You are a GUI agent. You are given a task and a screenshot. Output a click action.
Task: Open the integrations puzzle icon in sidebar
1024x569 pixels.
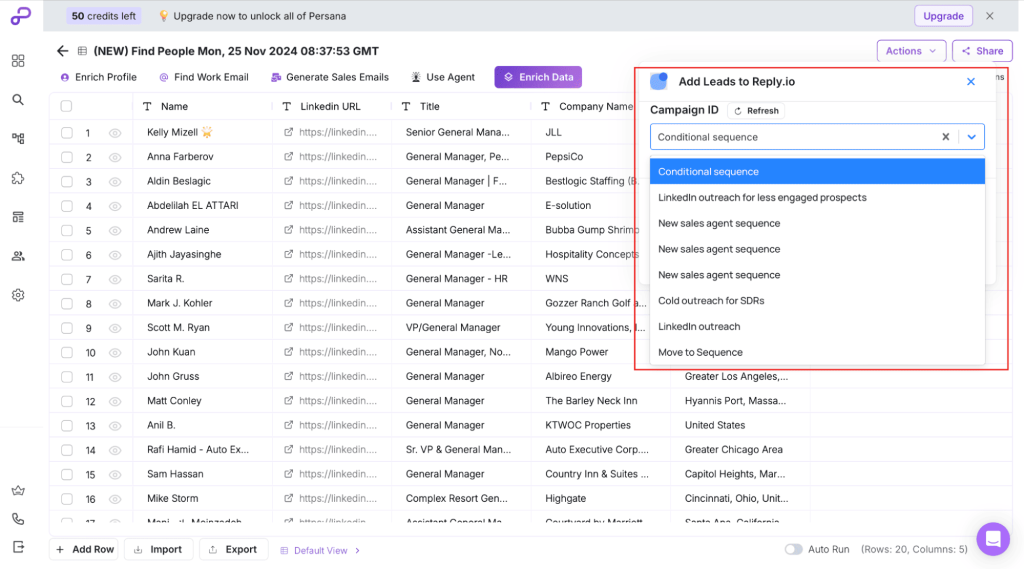(18, 178)
